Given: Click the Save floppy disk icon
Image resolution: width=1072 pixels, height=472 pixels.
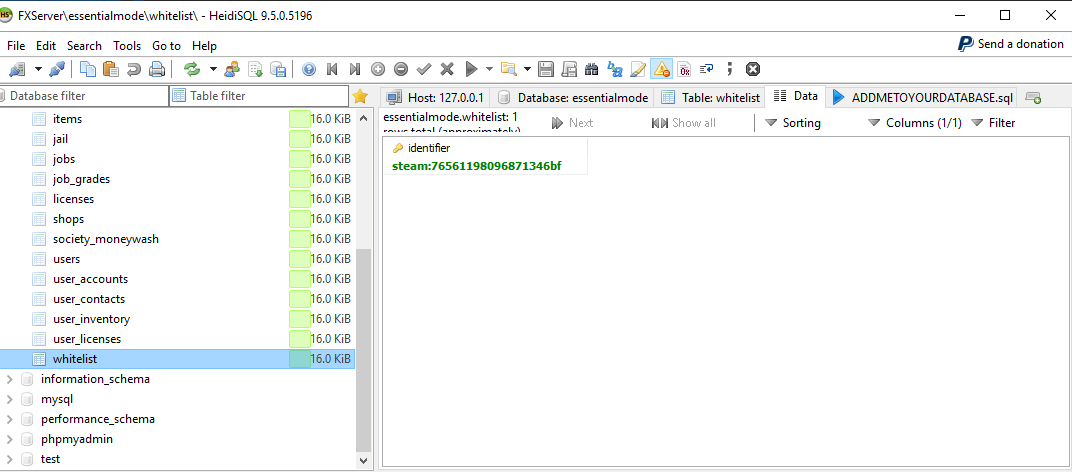Looking at the screenshot, I should 546,69.
